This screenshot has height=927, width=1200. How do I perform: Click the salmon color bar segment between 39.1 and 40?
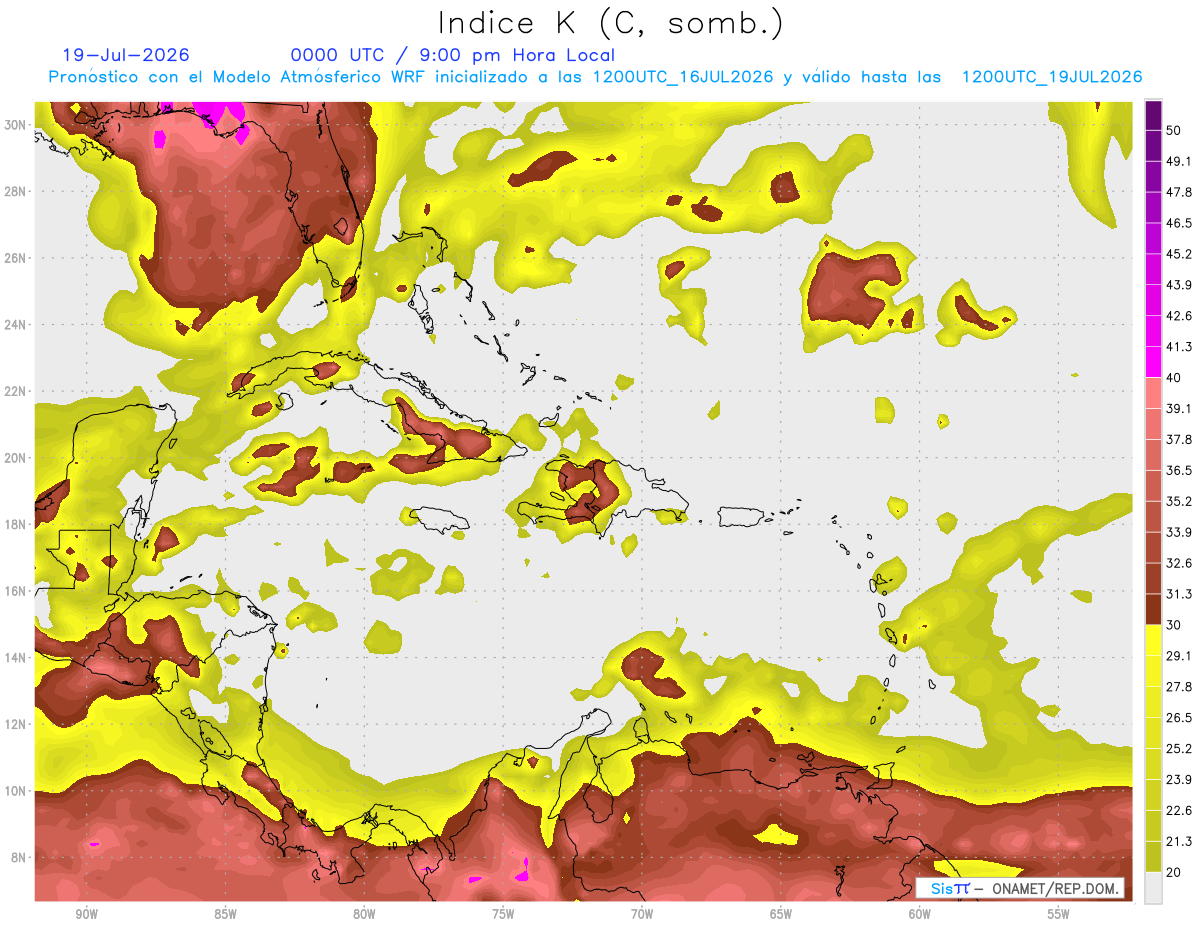[x=1154, y=393]
